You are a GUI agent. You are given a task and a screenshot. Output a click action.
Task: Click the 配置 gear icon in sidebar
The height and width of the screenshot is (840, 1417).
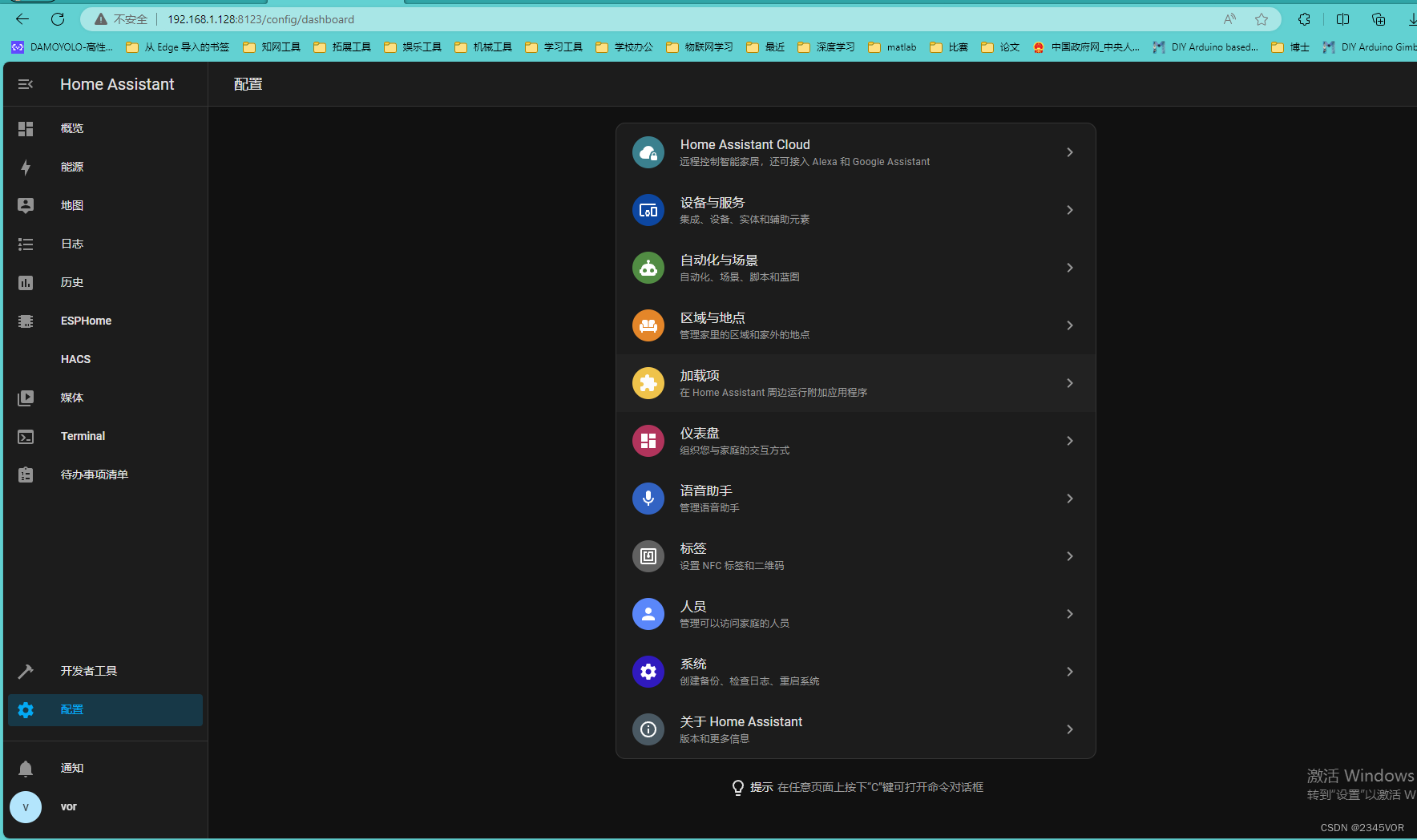click(x=26, y=709)
